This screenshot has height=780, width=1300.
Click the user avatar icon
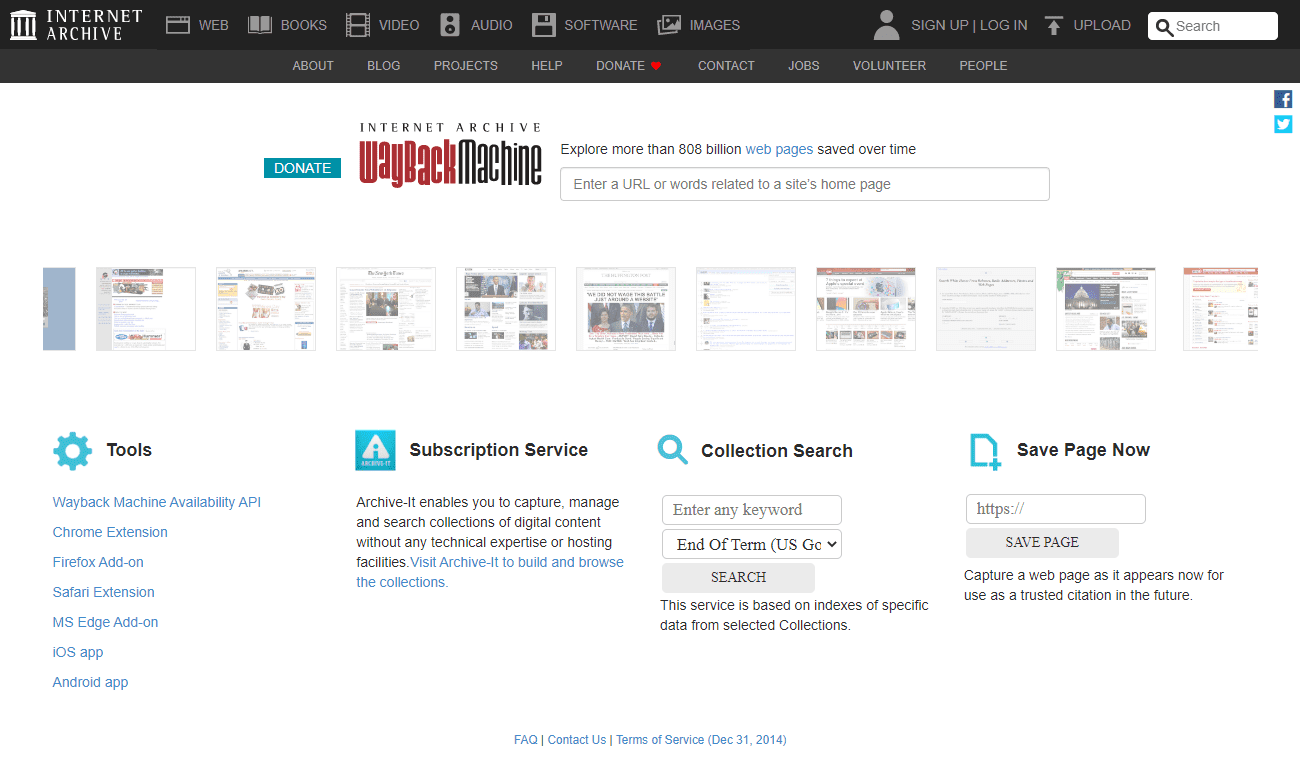point(886,25)
